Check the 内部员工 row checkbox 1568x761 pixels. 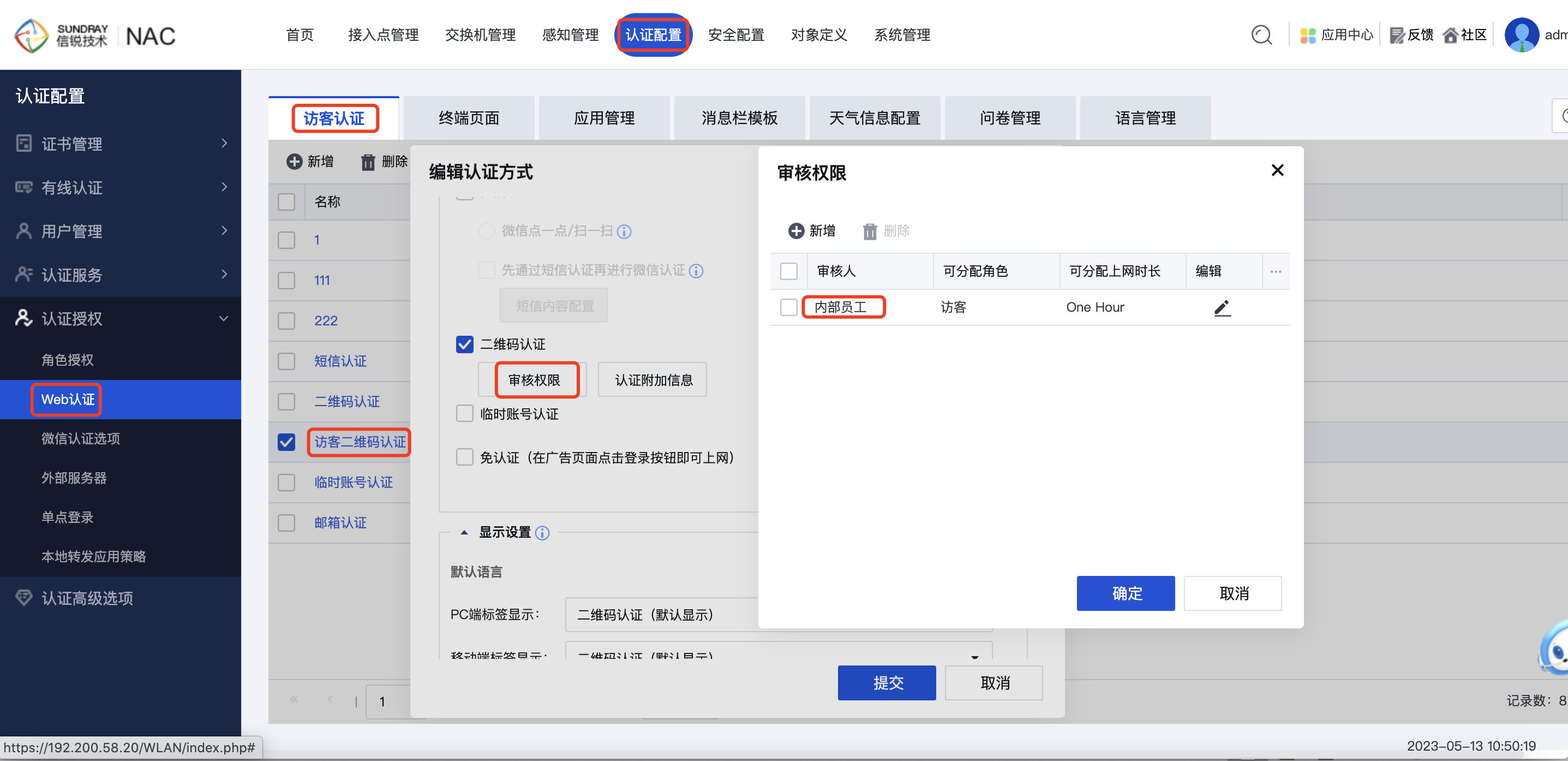[789, 307]
